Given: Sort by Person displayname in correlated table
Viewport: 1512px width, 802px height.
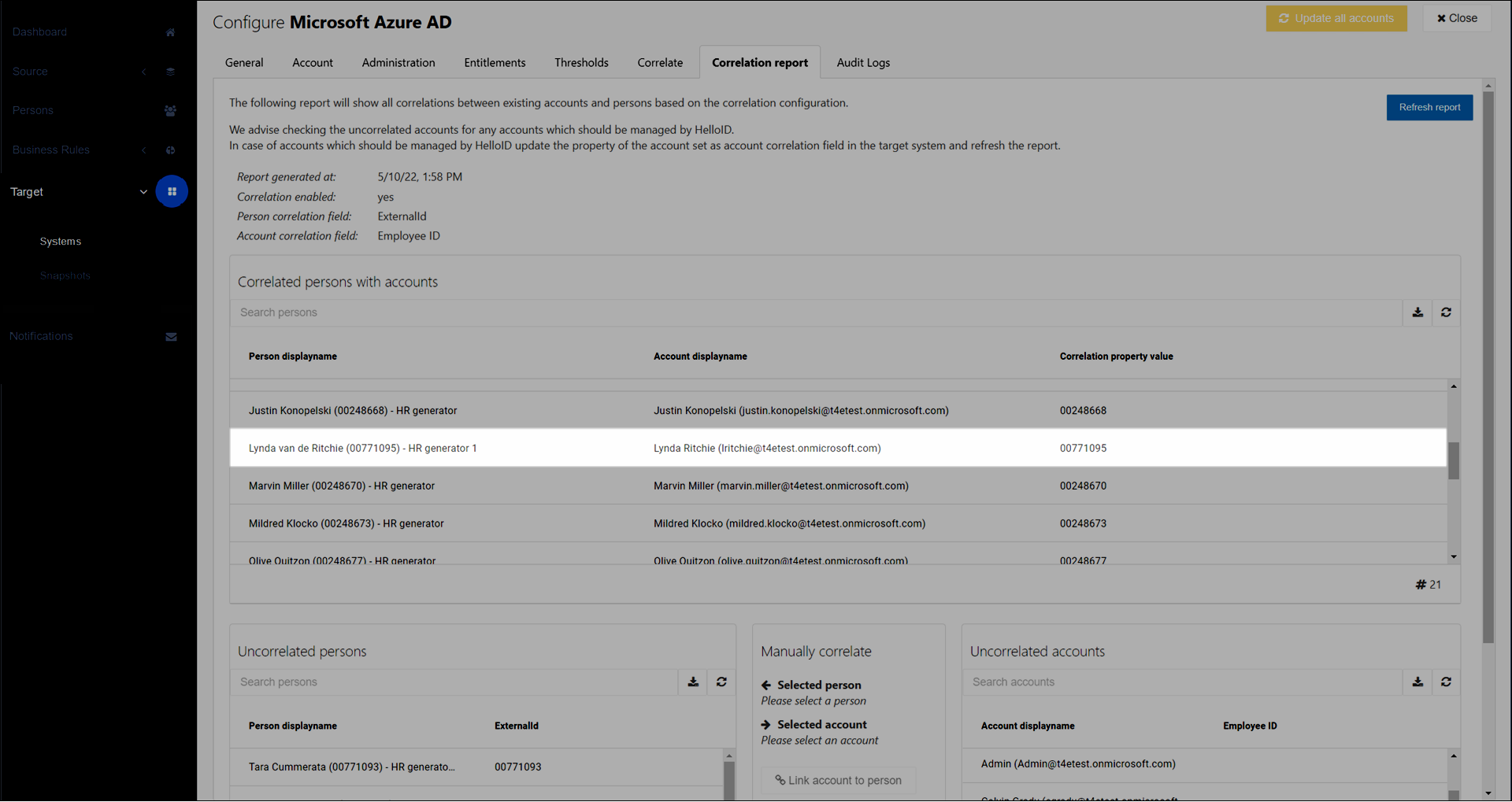Looking at the screenshot, I should pyautogui.click(x=293, y=357).
